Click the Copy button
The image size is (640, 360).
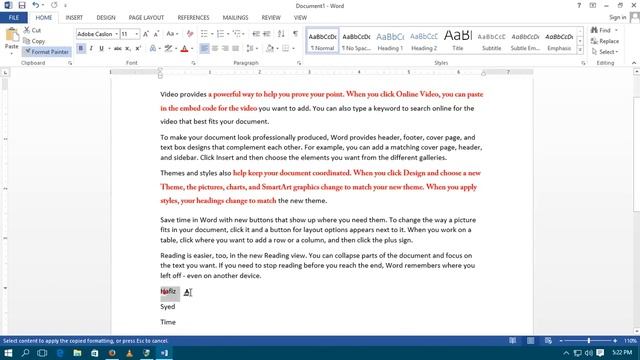(x=34, y=41)
